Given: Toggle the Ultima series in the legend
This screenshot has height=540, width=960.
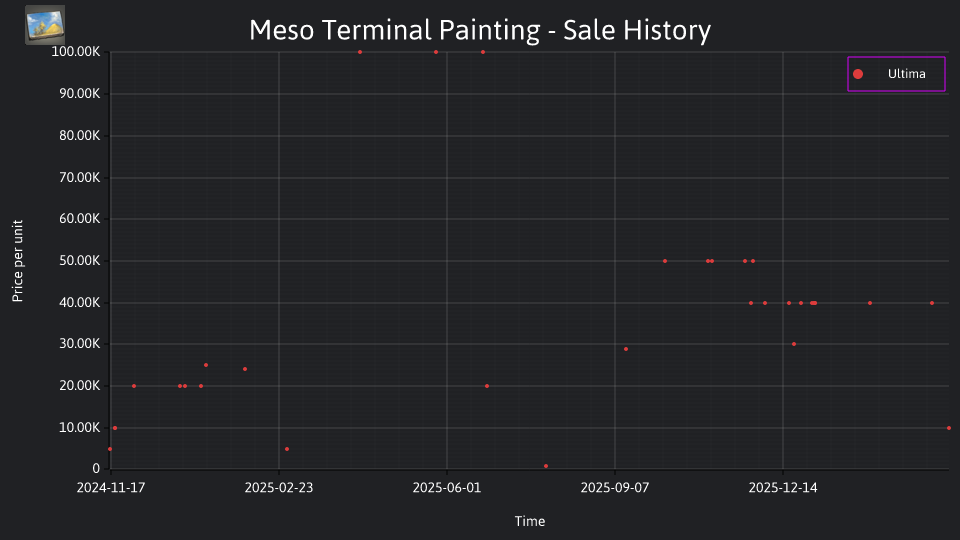Looking at the screenshot, I should pos(896,74).
